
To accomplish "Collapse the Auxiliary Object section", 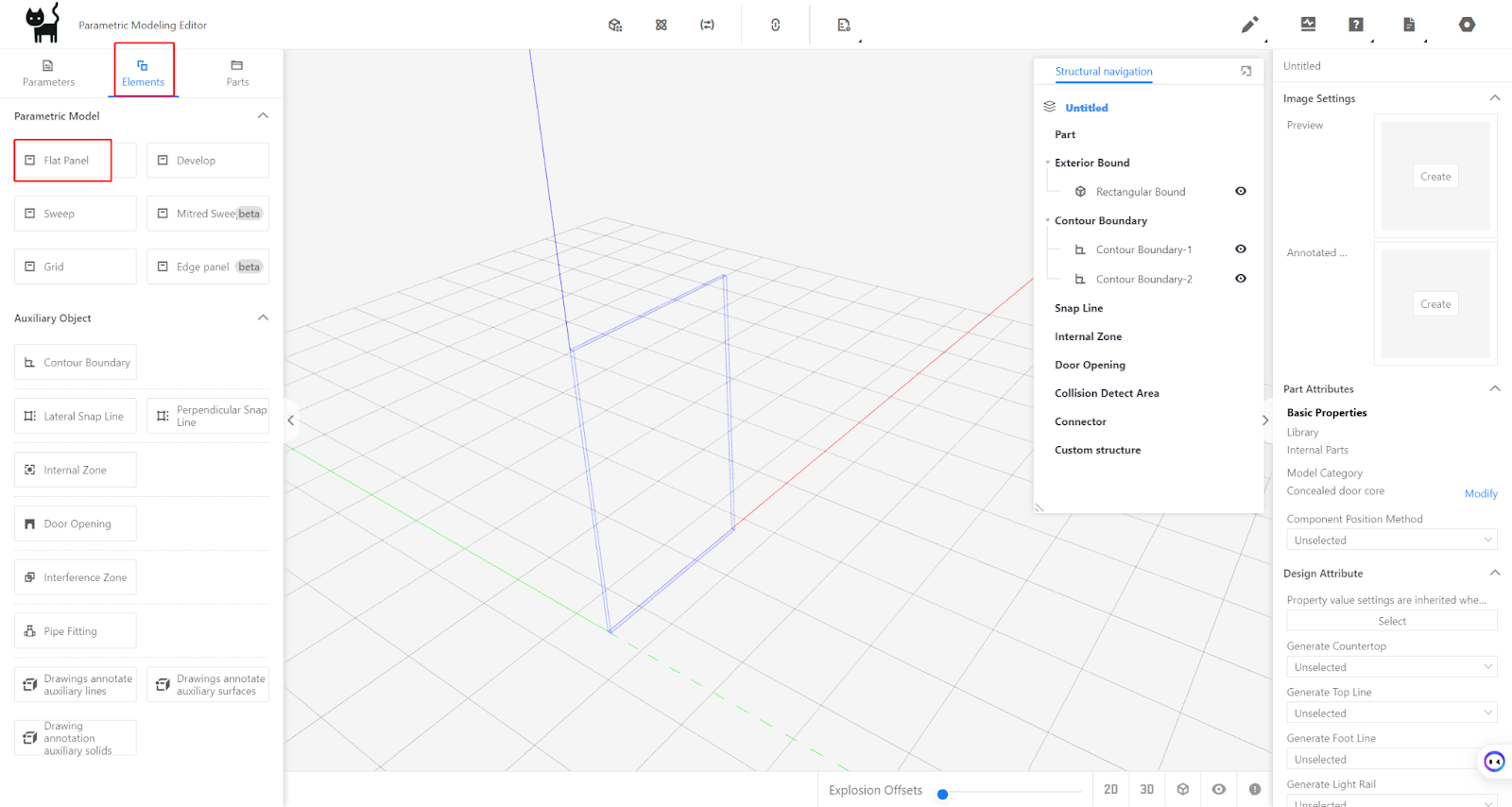I will click(x=263, y=318).
